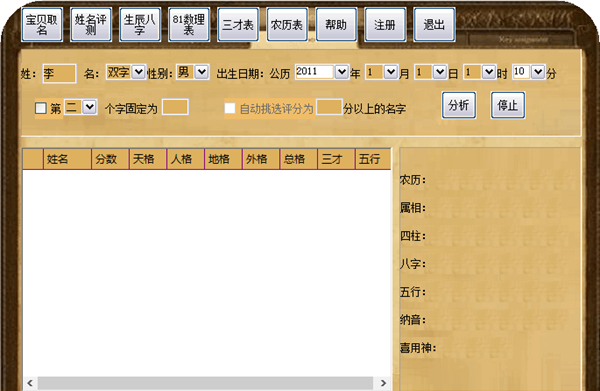Open the 宝贝取名 tab

tap(42, 24)
